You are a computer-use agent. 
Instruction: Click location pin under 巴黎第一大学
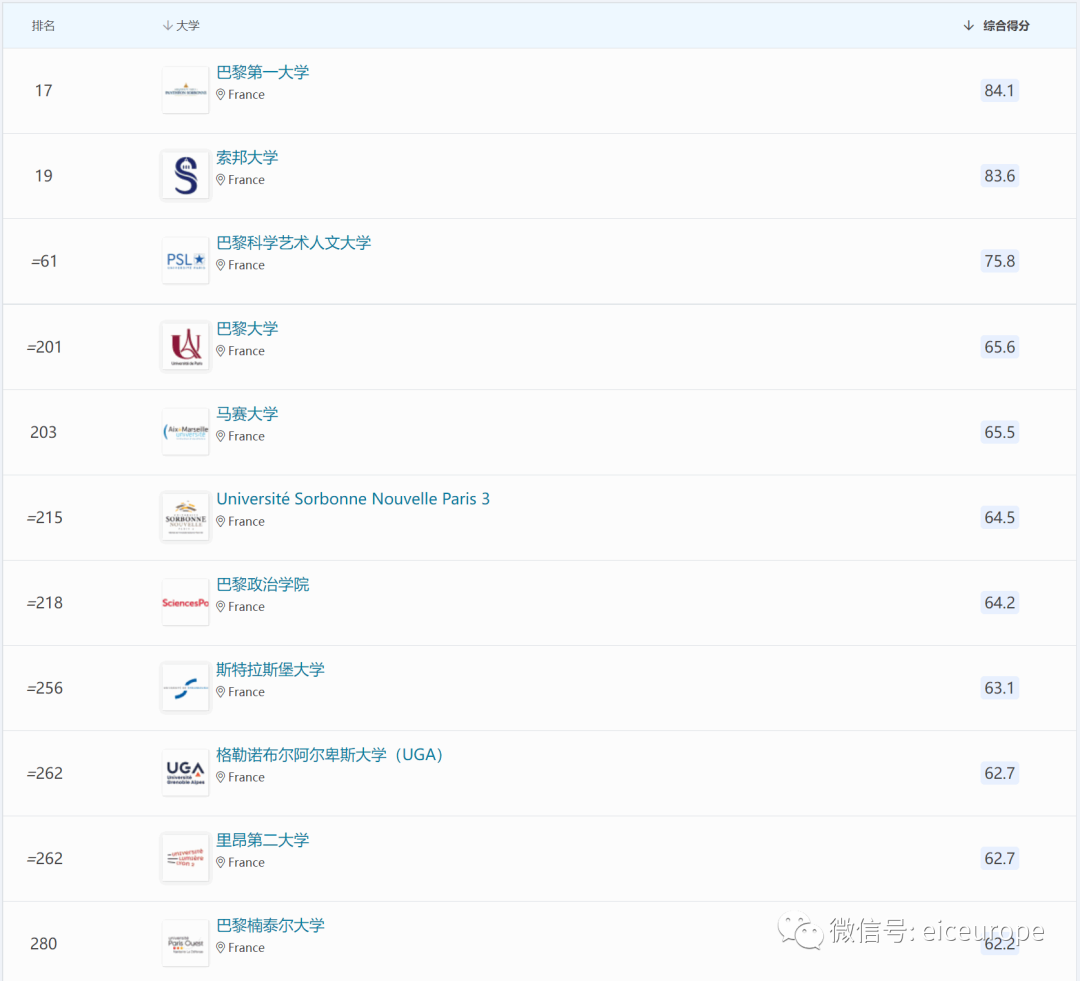pyautogui.click(x=220, y=94)
